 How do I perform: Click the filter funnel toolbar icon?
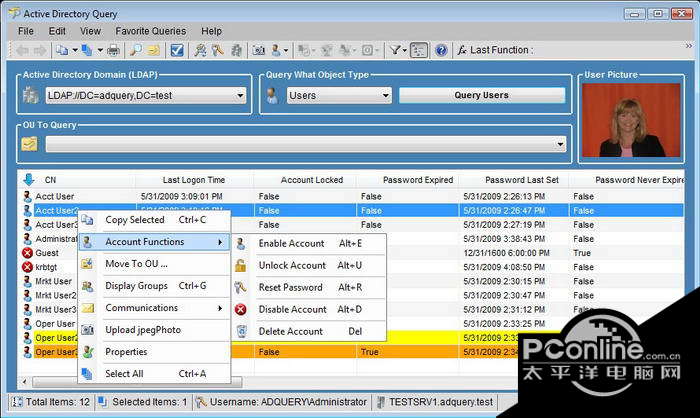pos(395,50)
